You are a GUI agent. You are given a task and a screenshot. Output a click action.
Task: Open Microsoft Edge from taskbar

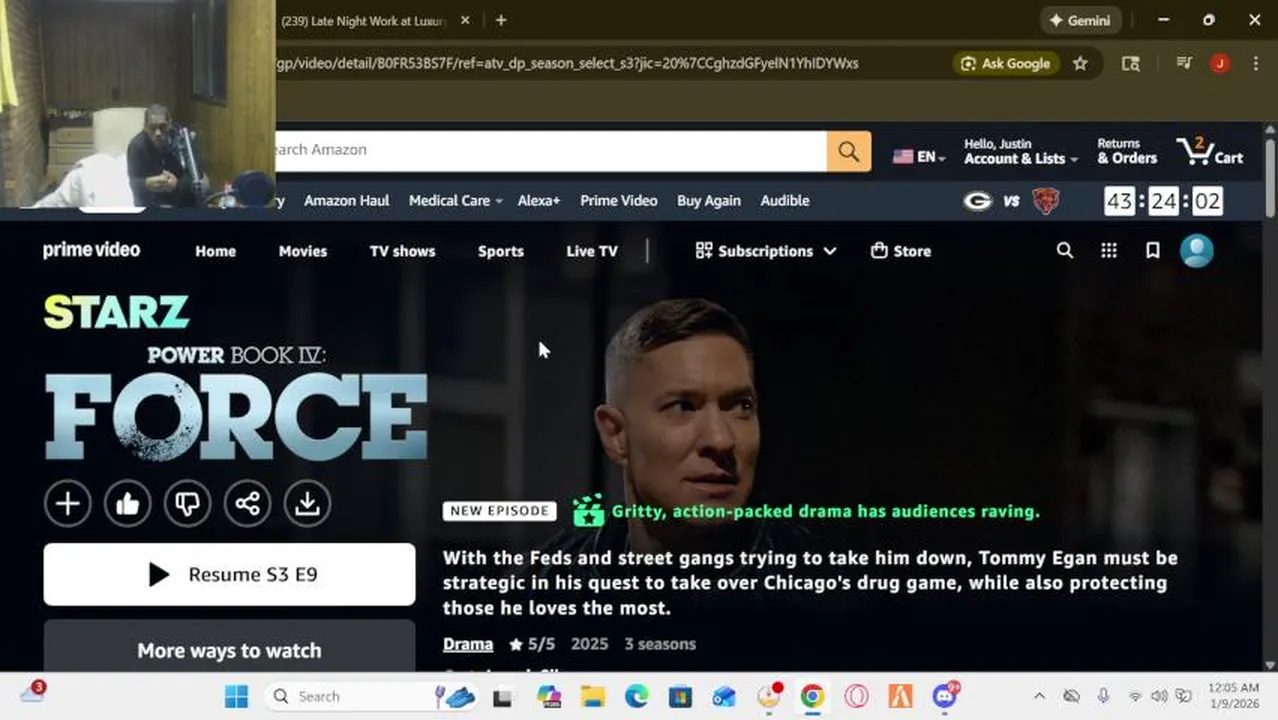[637, 697]
